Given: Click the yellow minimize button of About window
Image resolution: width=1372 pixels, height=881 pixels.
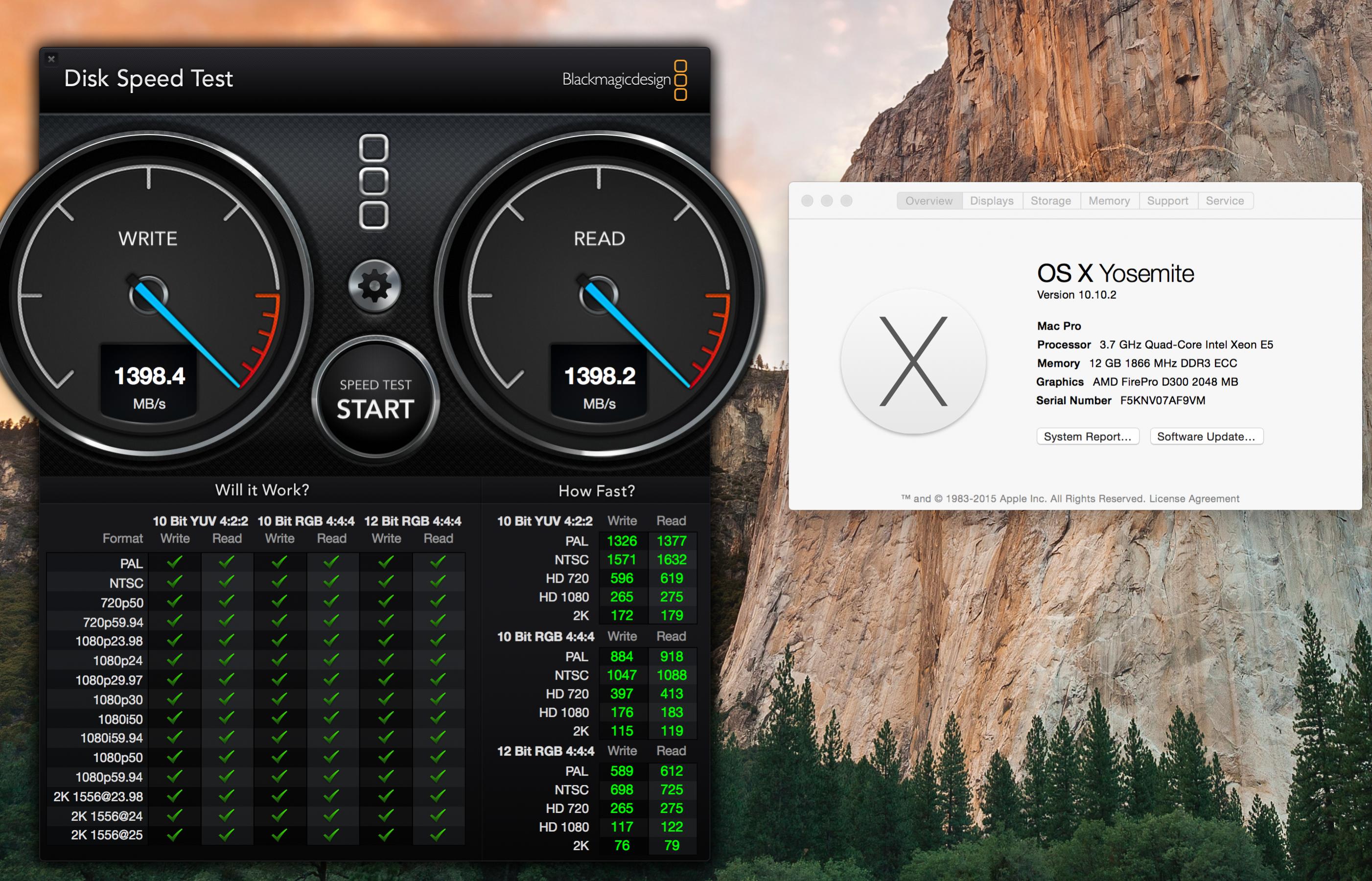Looking at the screenshot, I should (827, 201).
